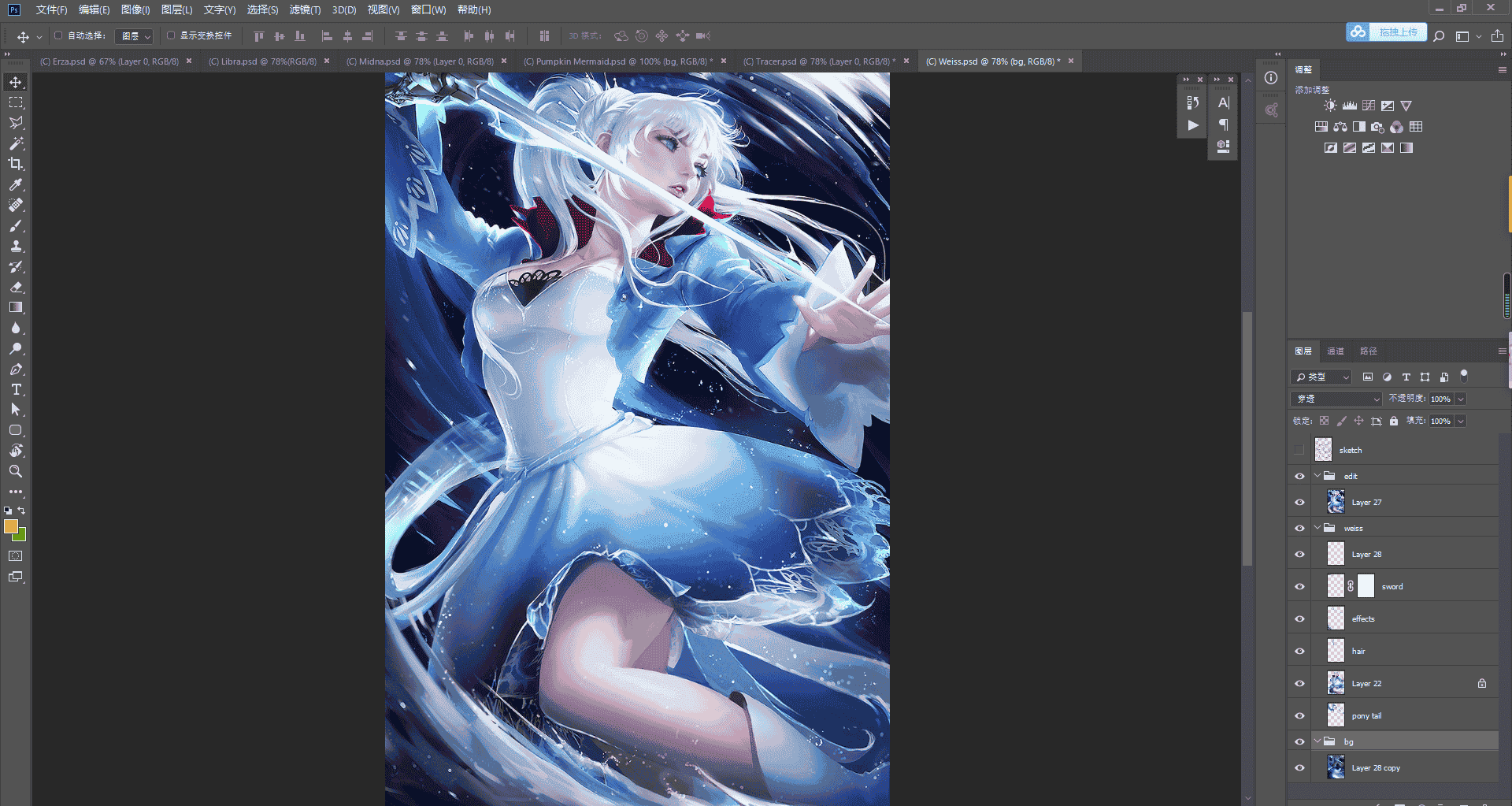The height and width of the screenshot is (806, 1512).
Task: Select the Magic Wand tool
Action: (16, 143)
